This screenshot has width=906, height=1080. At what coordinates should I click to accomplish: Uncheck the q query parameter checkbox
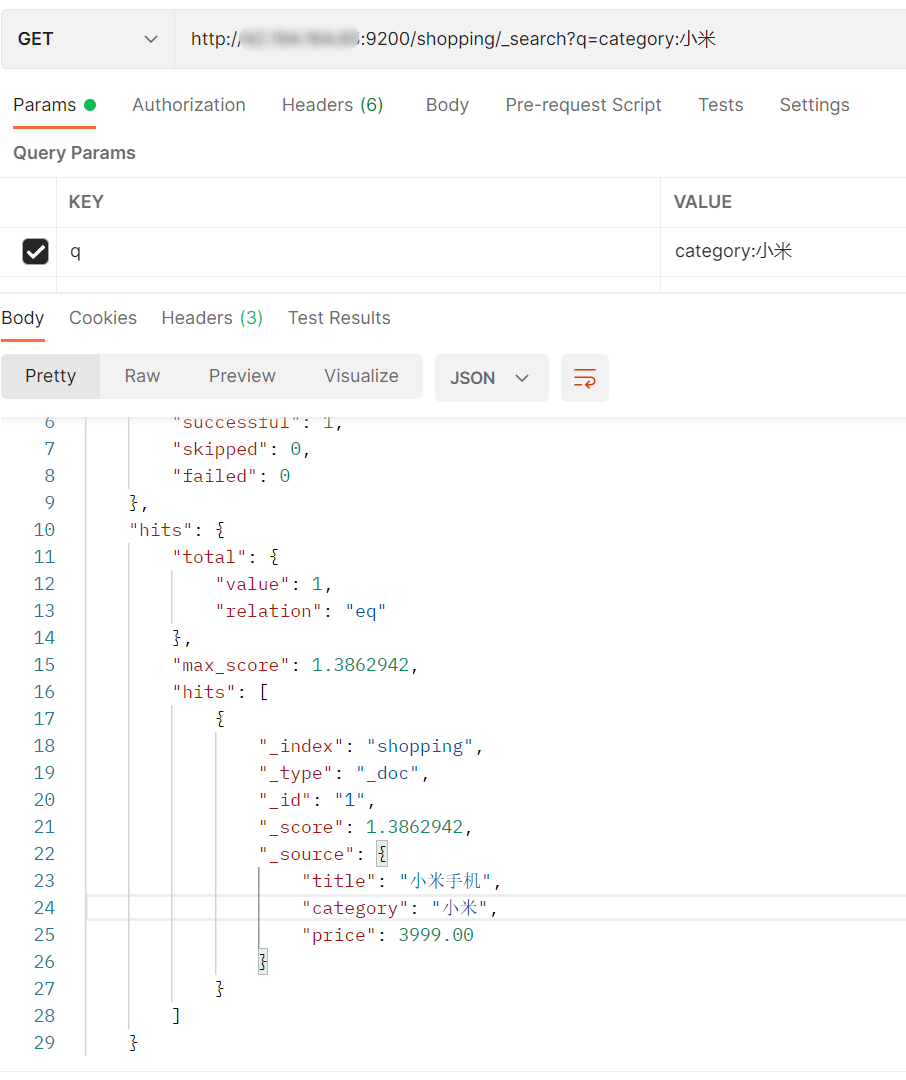click(35, 252)
